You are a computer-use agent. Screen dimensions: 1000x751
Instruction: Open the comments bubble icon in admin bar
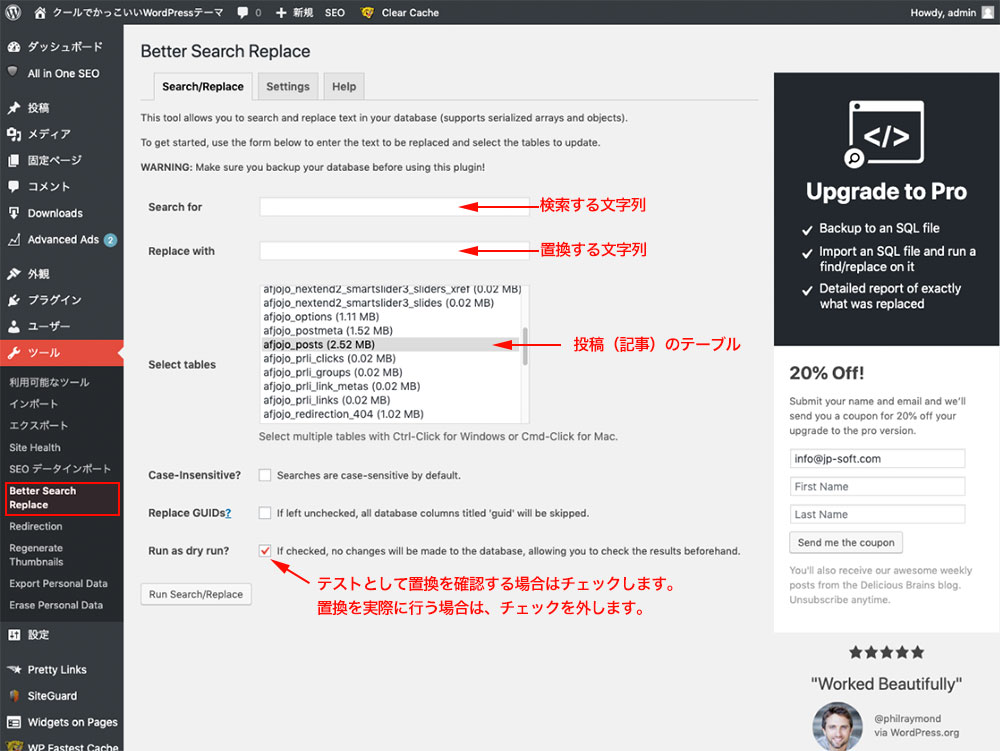coord(242,12)
